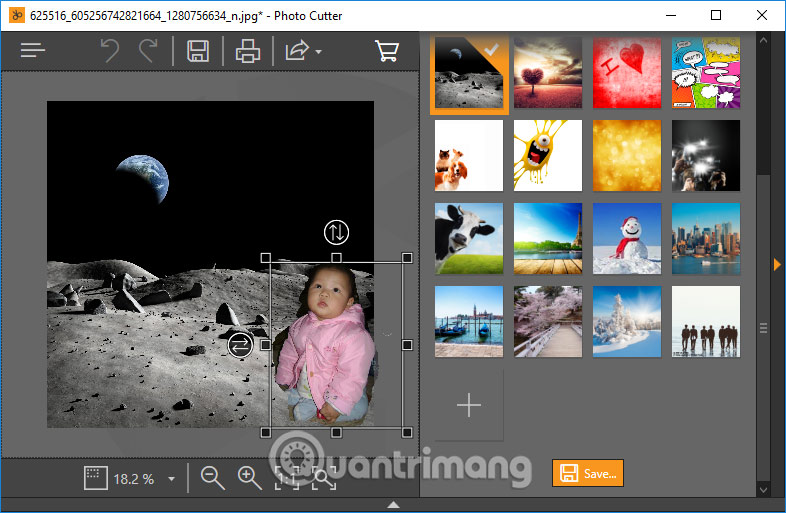Choose the yellow monster splat background
This screenshot has height=513, width=786.
tap(548, 155)
